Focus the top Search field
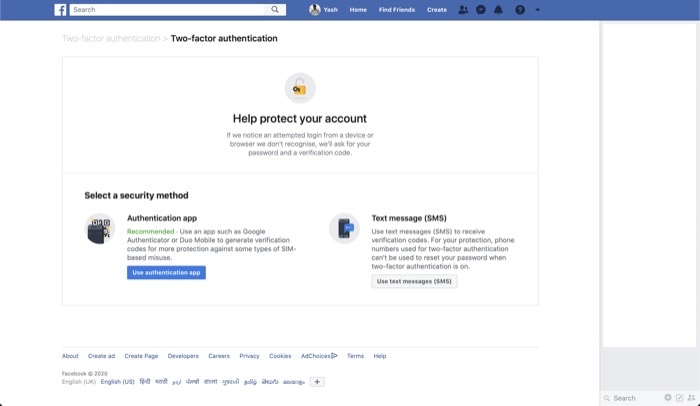The height and width of the screenshot is (406, 700). coord(167,10)
